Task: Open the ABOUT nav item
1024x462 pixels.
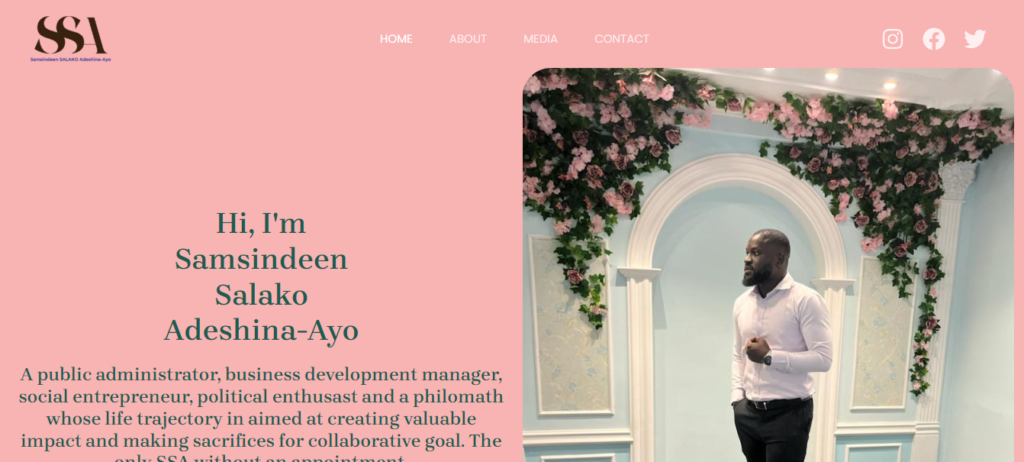Action: point(468,39)
